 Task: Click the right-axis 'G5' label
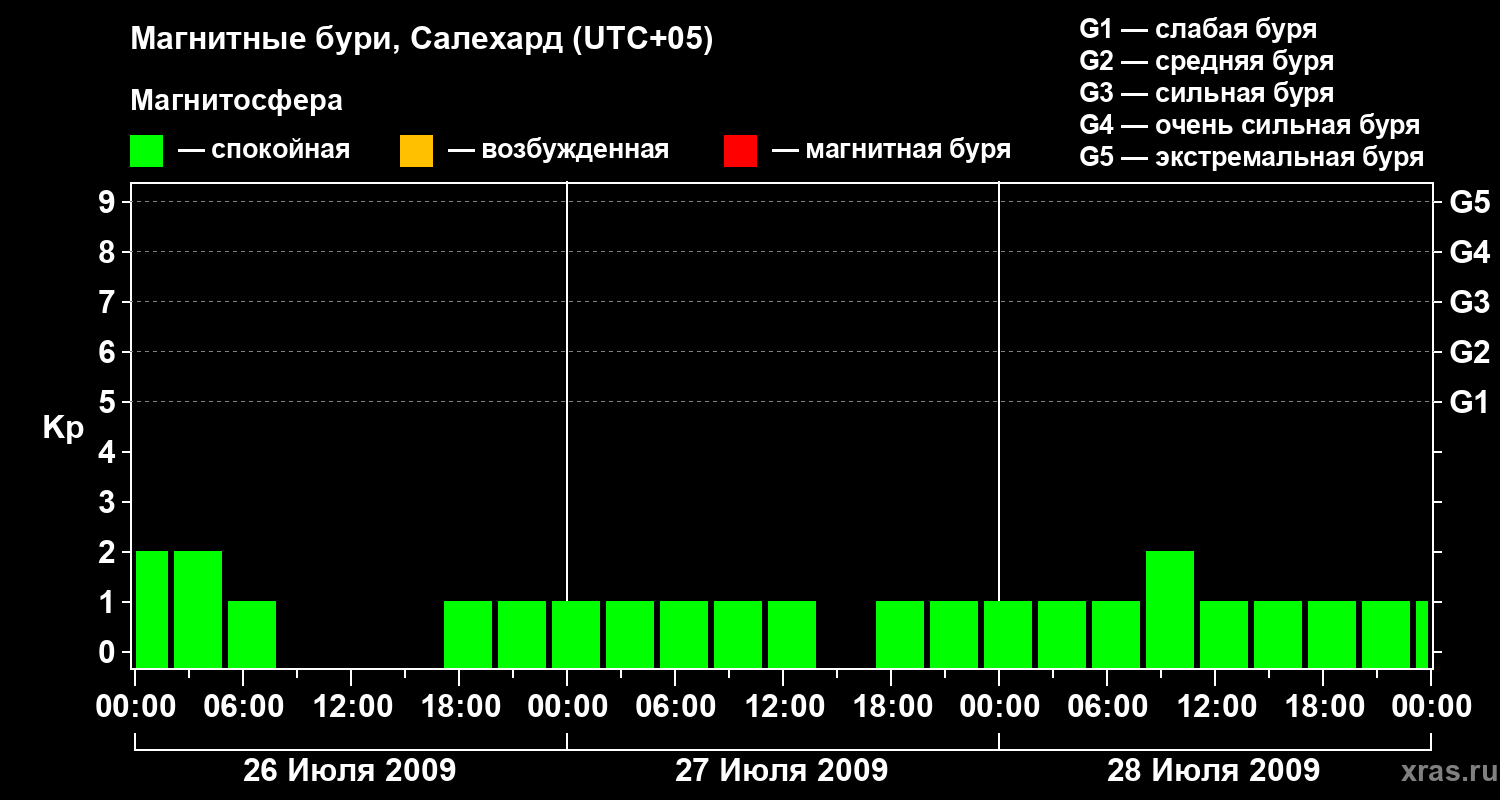point(1470,202)
